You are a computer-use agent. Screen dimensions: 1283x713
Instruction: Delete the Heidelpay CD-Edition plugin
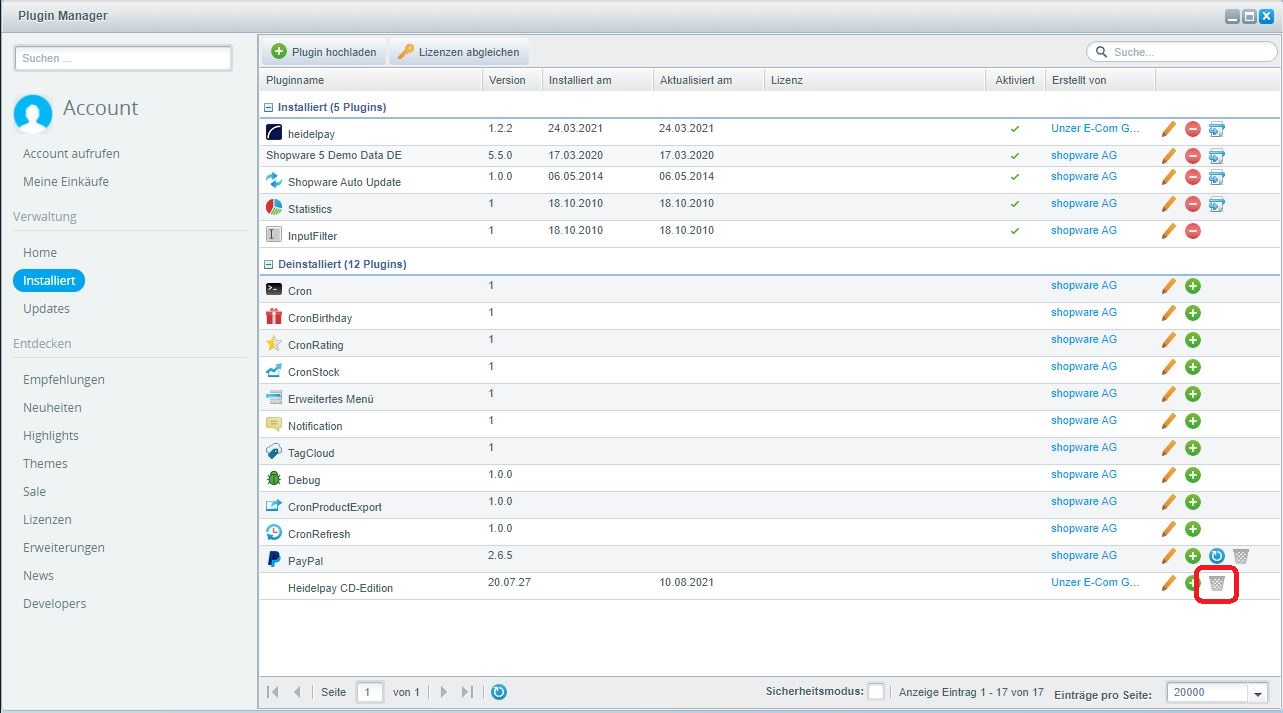1217,583
